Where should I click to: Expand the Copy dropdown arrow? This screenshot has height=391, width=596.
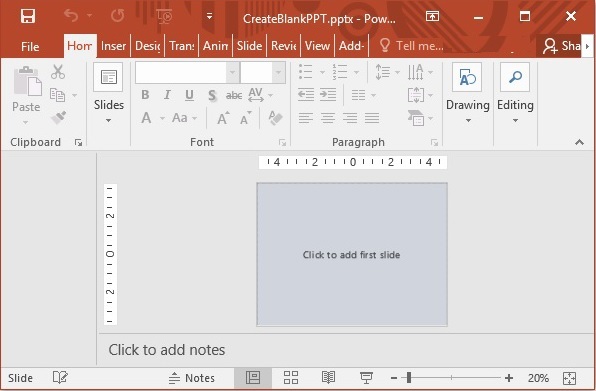click(74, 95)
